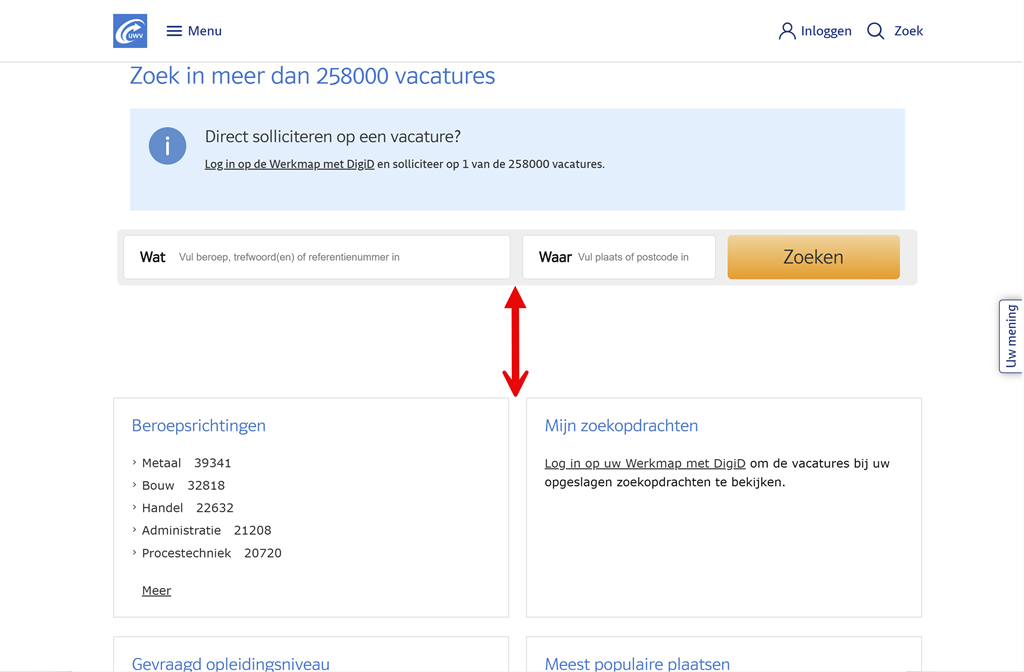Image resolution: width=1024 pixels, height=672 pixels.
Task: Expand Beroepsrichtingen with Meer link
Action: click(x=156, y=590)
